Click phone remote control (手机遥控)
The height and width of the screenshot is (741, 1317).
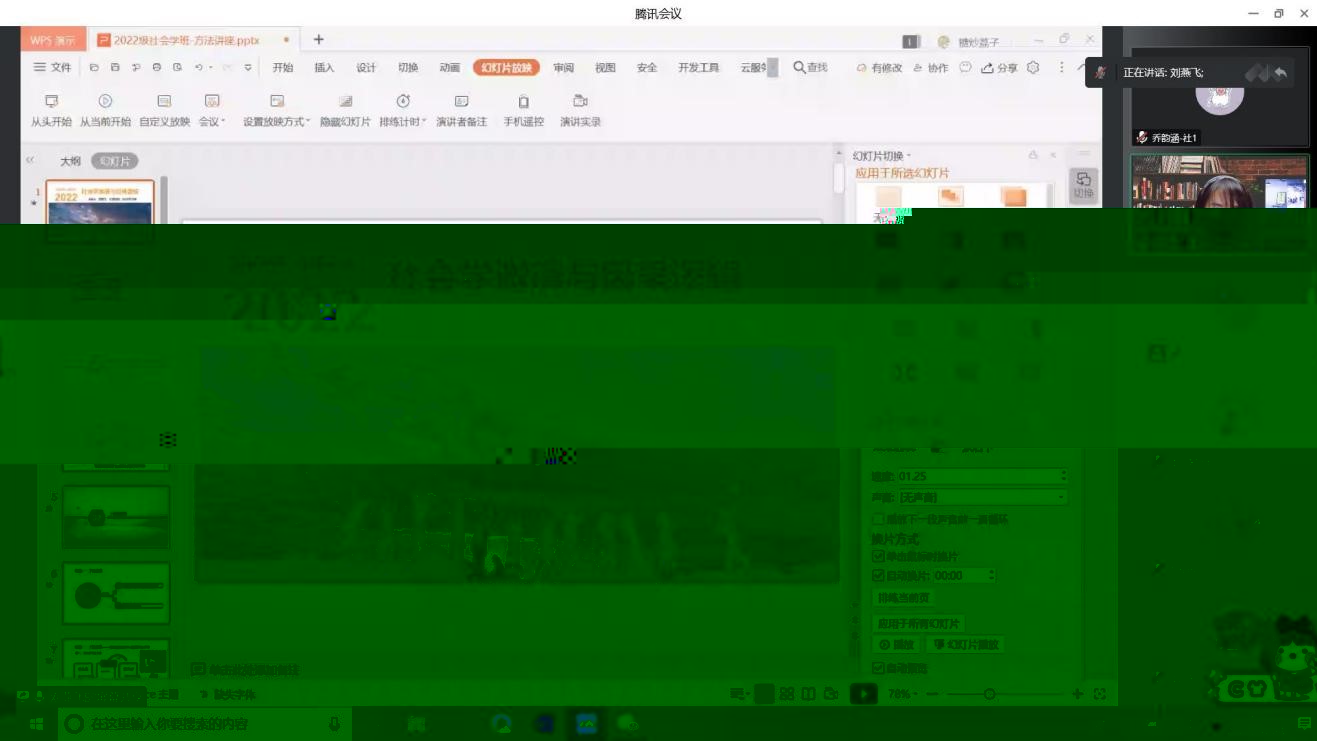click(523, 110)
